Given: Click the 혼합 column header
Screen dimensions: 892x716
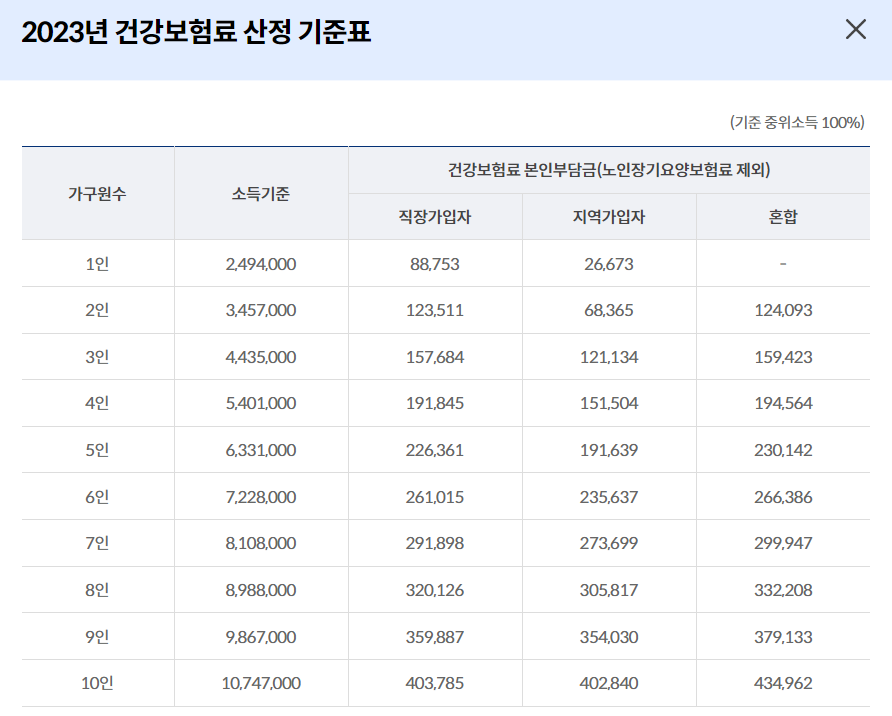Looking at the screenshot, I should (783, 217).
